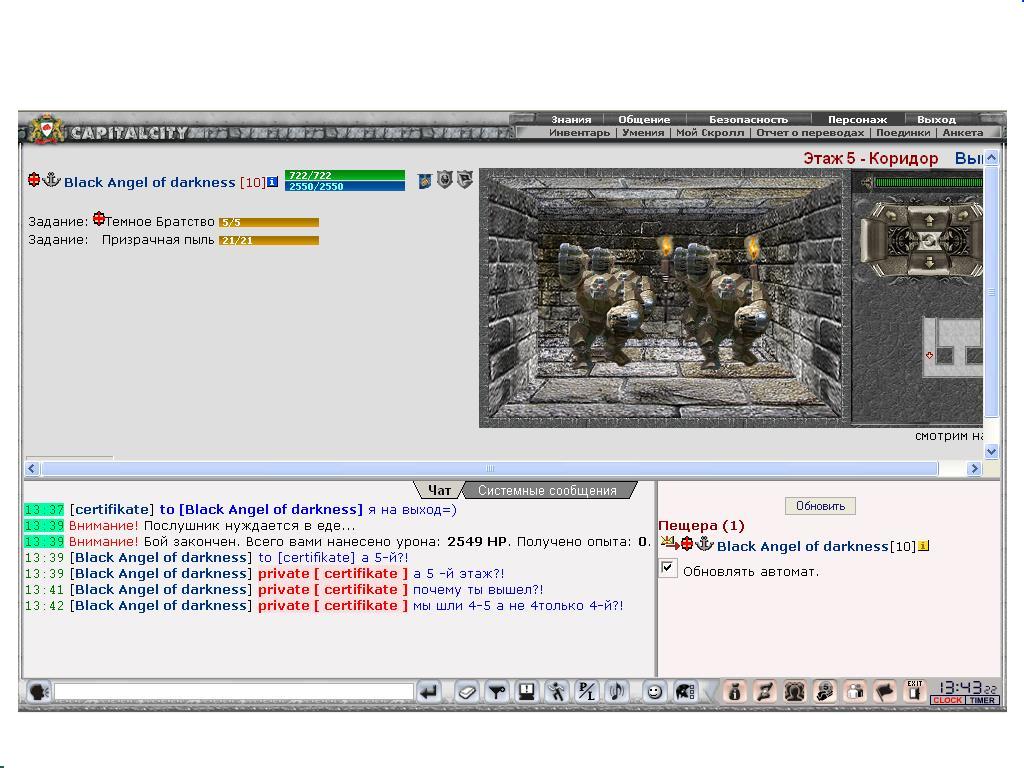Open the Безопасность menu
The height and width of the screenshot is (768, 1024).
(748, 120)
